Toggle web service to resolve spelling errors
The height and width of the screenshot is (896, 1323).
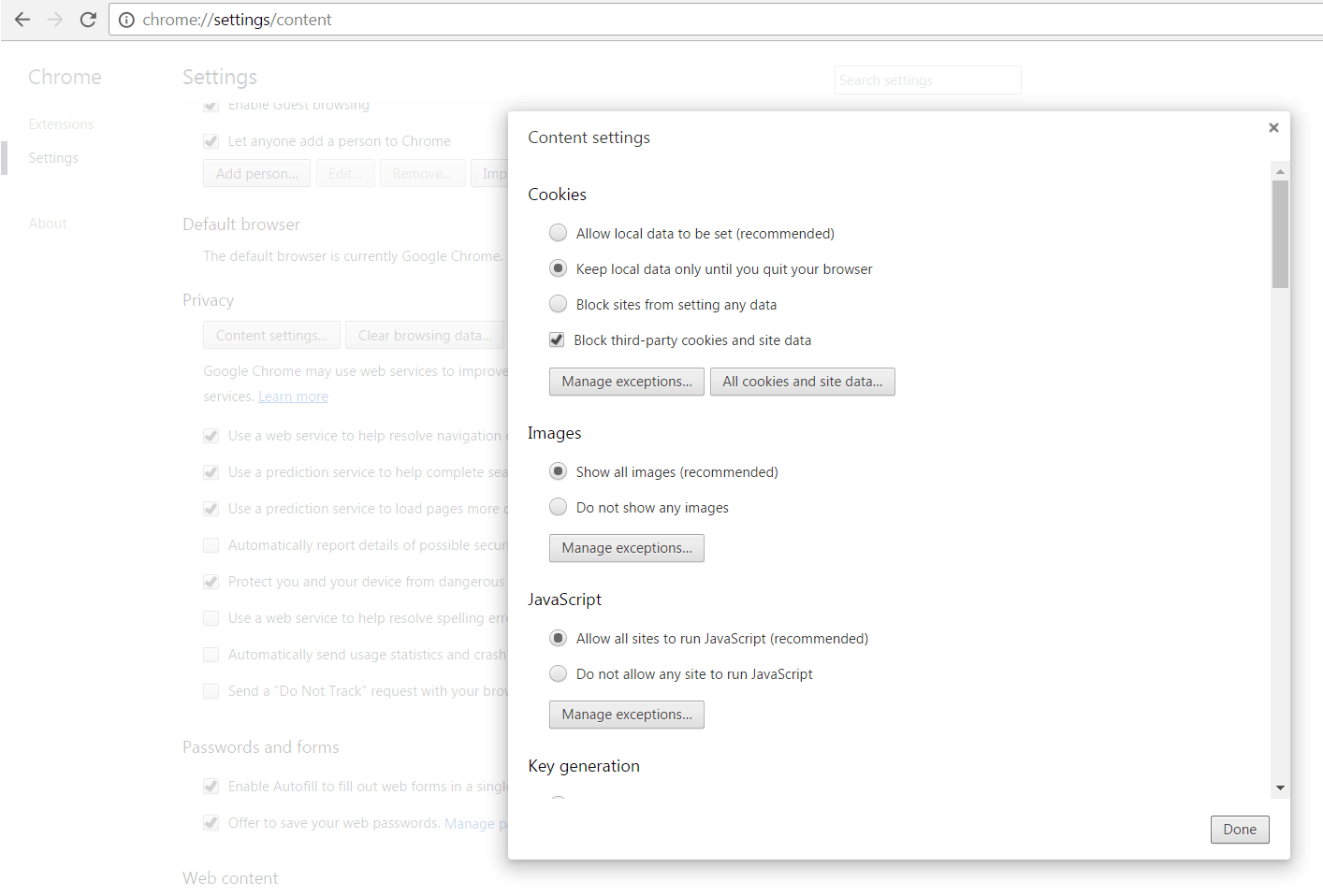(x=211, y=618)
